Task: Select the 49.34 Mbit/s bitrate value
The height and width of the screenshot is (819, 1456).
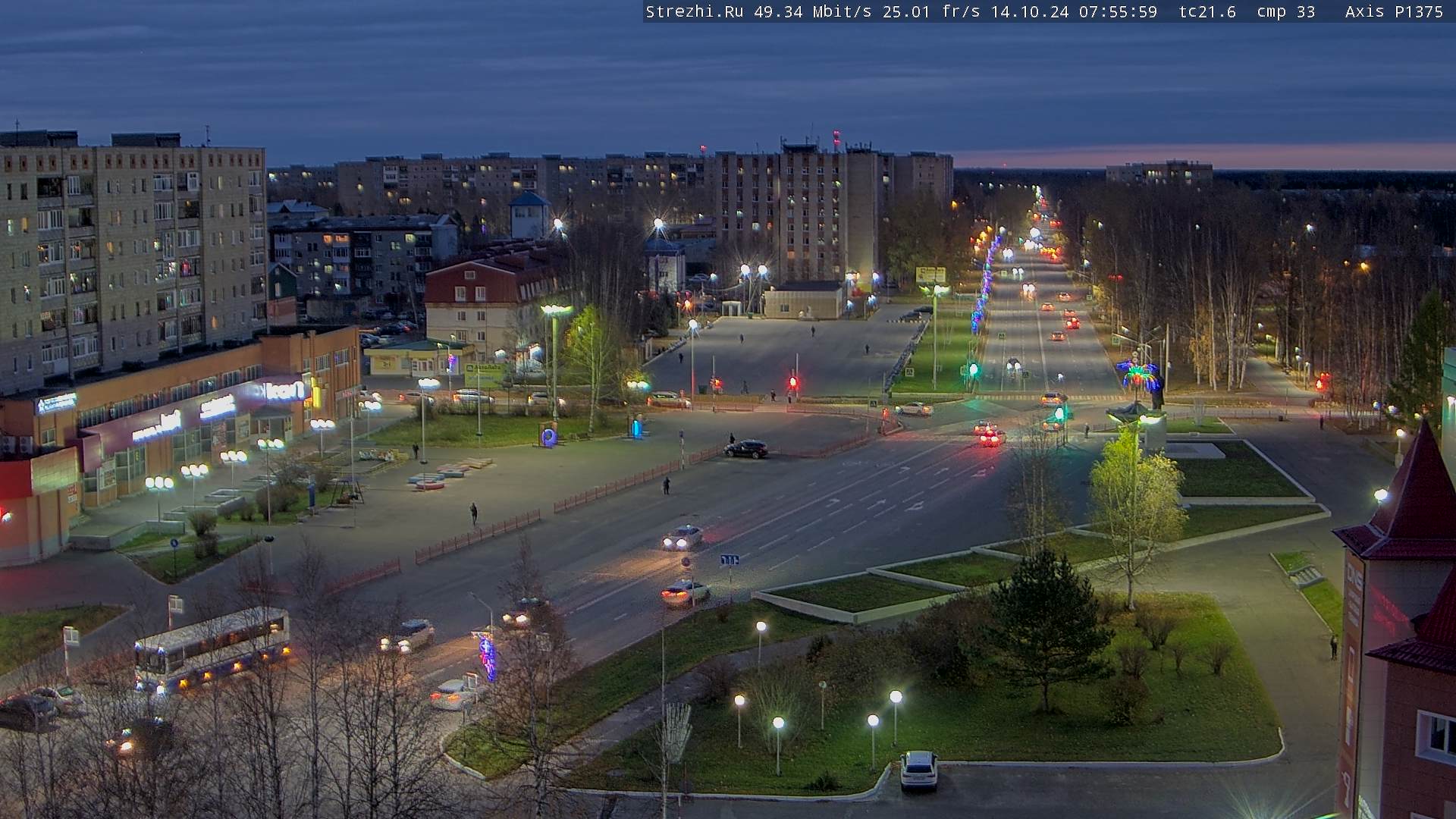Action: click(x=813, y=11)
